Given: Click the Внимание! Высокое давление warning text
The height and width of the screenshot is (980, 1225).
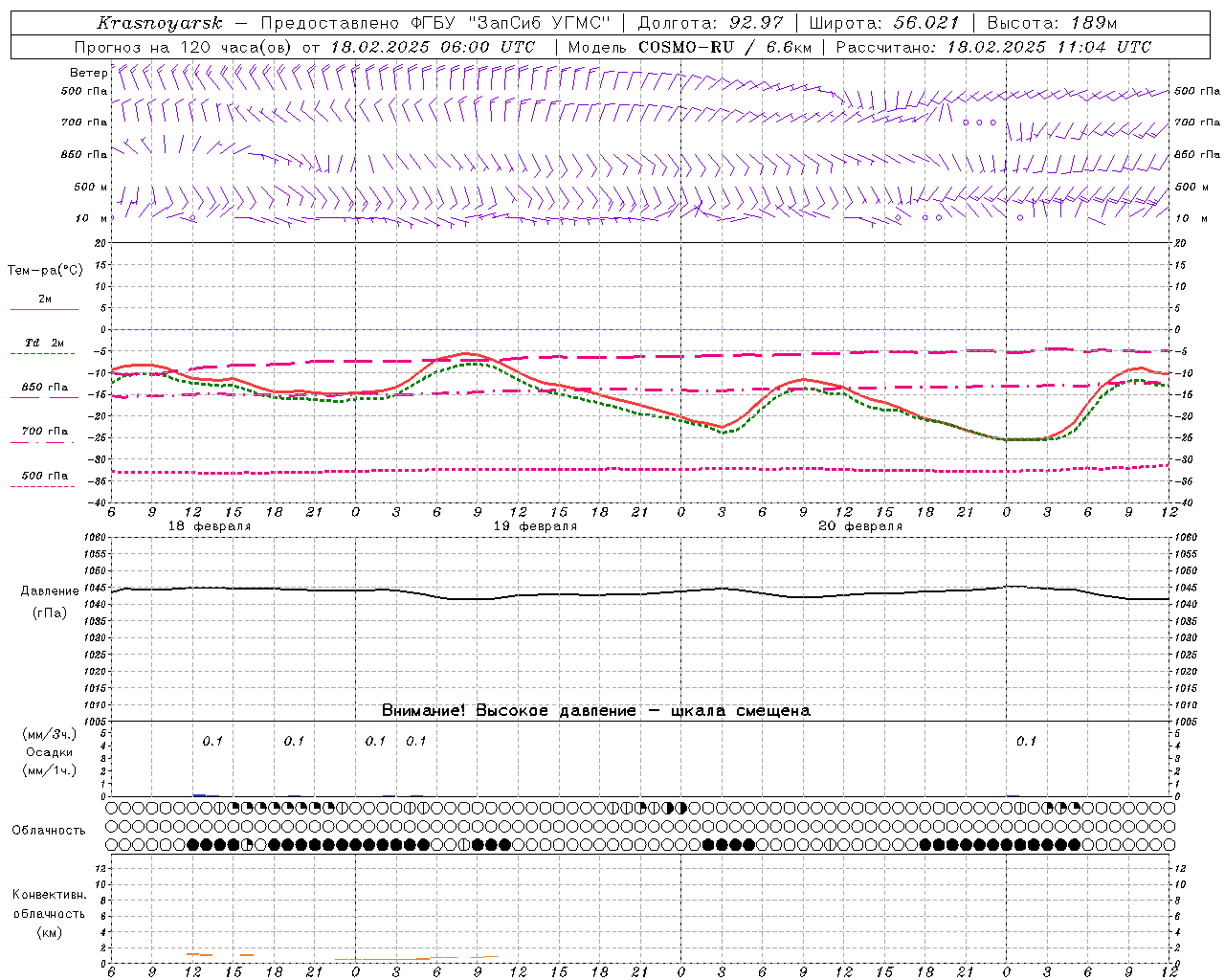Looking at the screenshot, I should (x=596, y=711).
